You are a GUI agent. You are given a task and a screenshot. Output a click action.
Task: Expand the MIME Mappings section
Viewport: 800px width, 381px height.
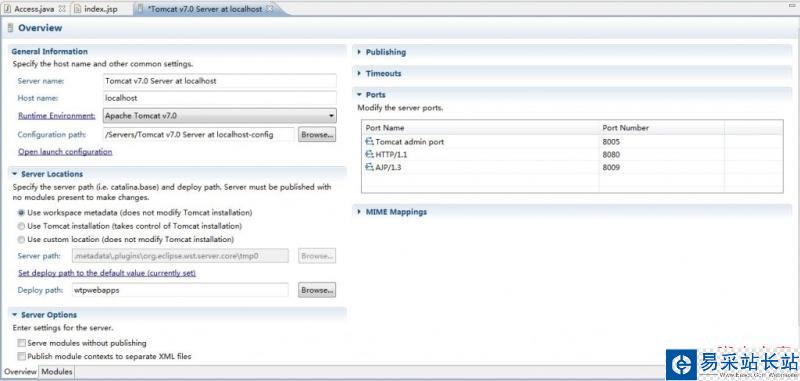[359, 212]
